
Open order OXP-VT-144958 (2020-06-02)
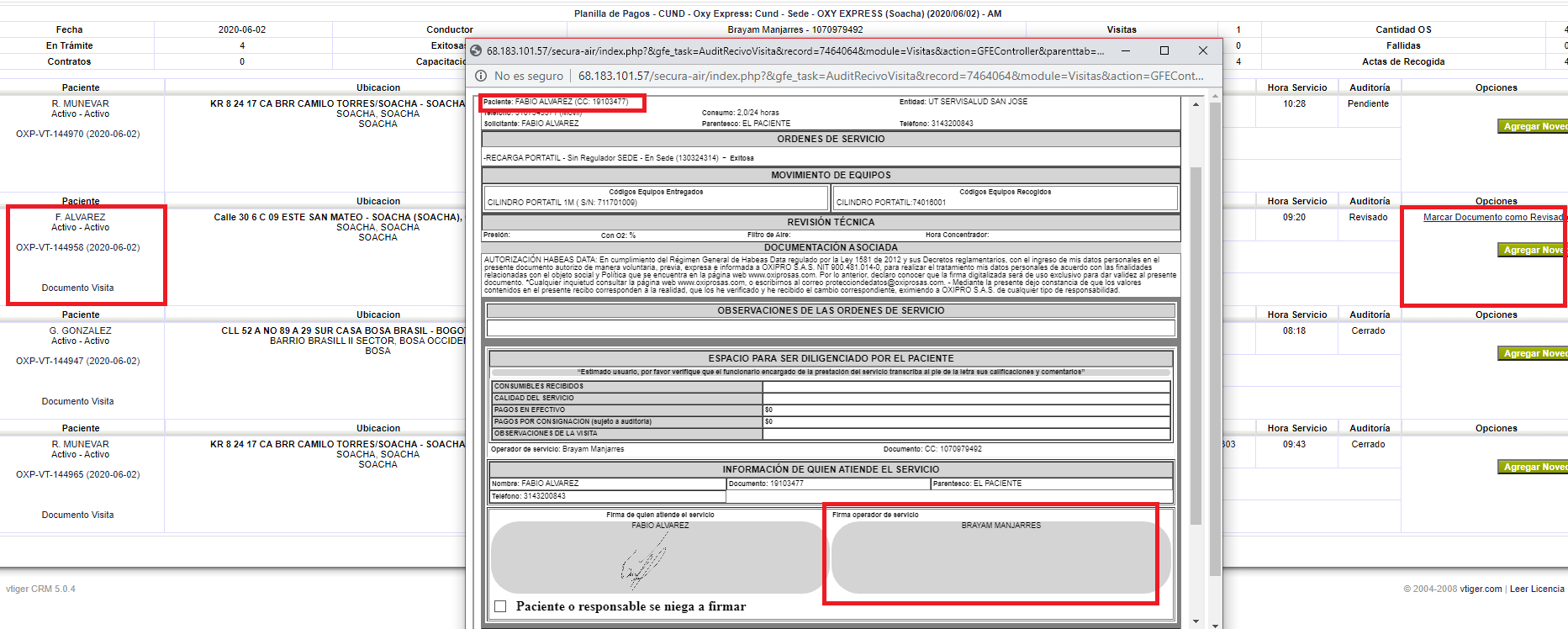[x=78, y=247]
